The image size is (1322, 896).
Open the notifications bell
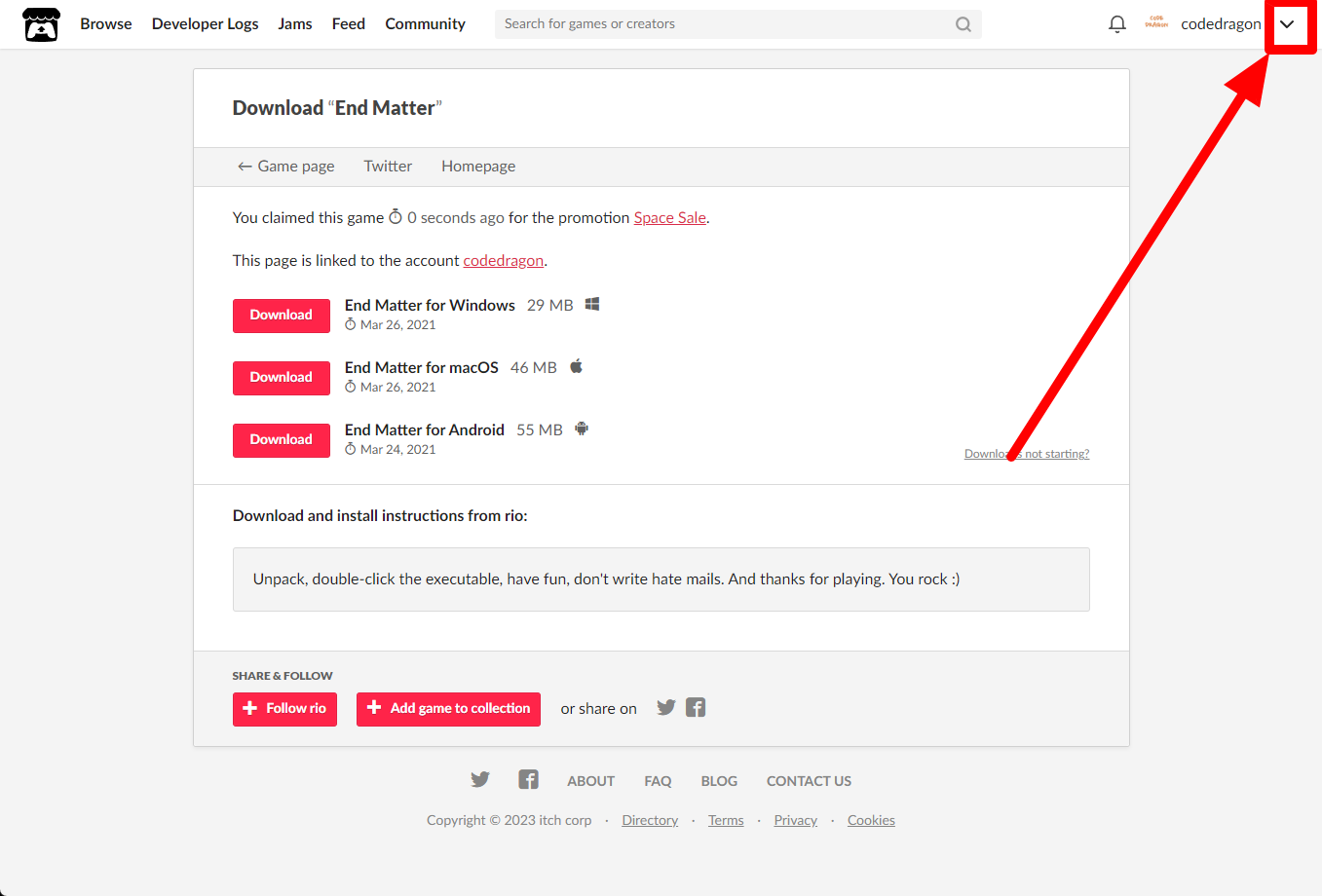pos(1117,24)
